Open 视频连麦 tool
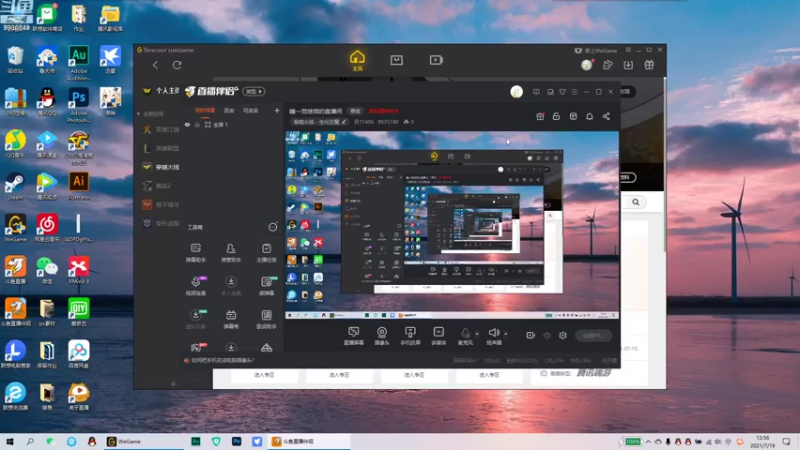 point(195,286)
